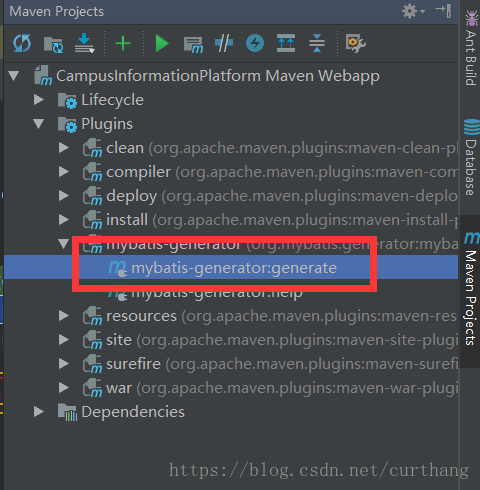Collapse the mybatis-generator plugin node

[63, 244]
